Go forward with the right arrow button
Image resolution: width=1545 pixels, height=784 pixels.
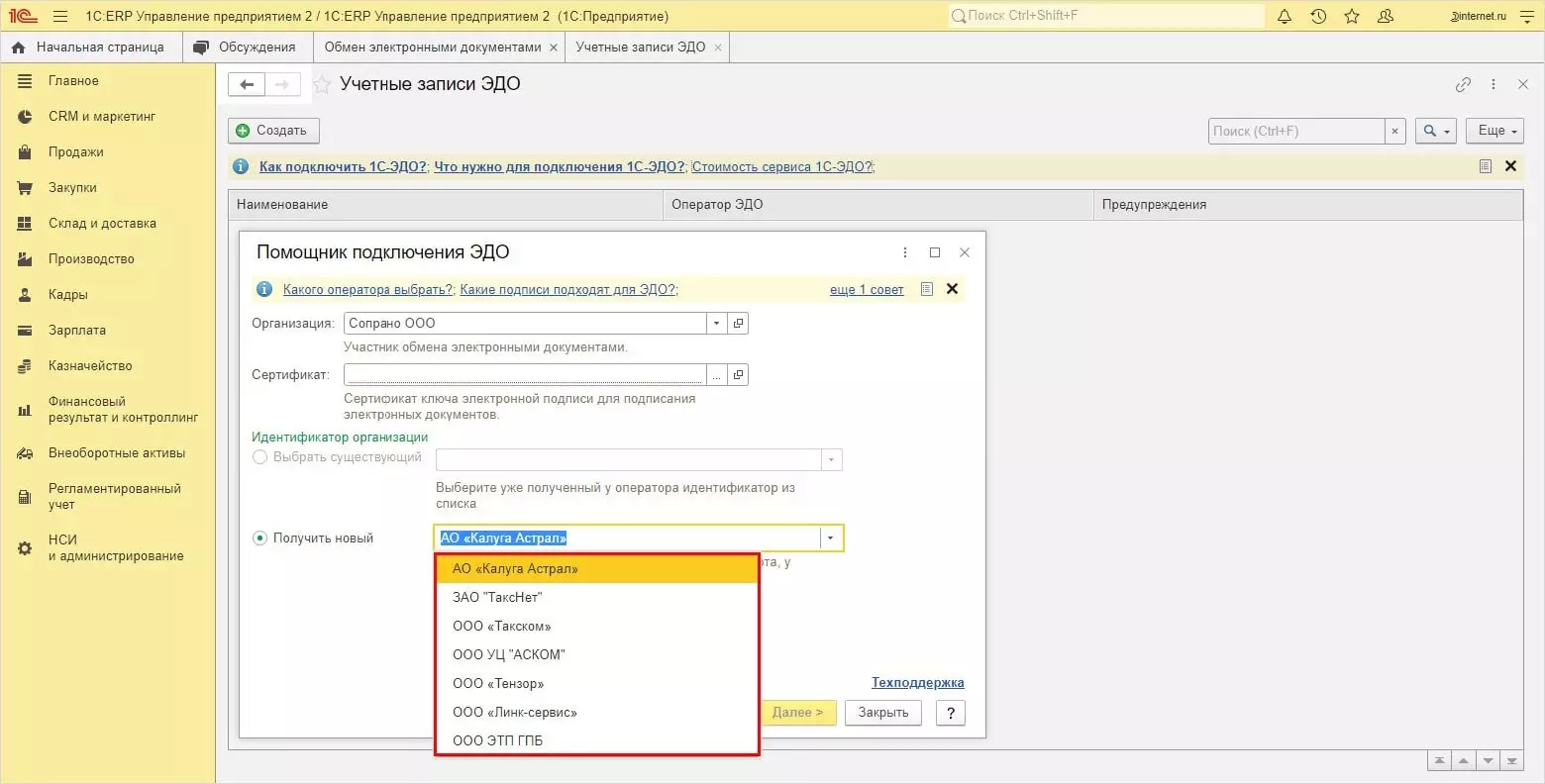click(282, 84)
